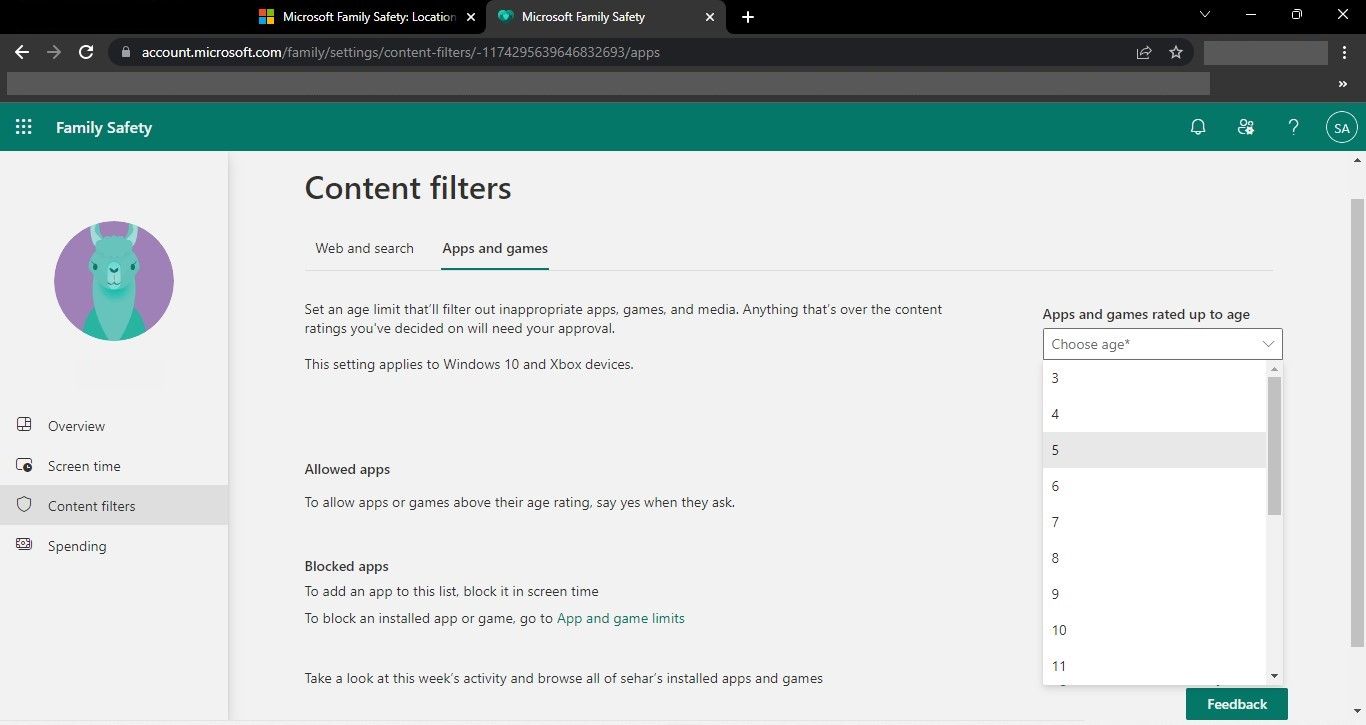This screenshot has width=1366, height=725.
Task: Switch to the Apps and games tab
Action: click(x=495, y=248)
